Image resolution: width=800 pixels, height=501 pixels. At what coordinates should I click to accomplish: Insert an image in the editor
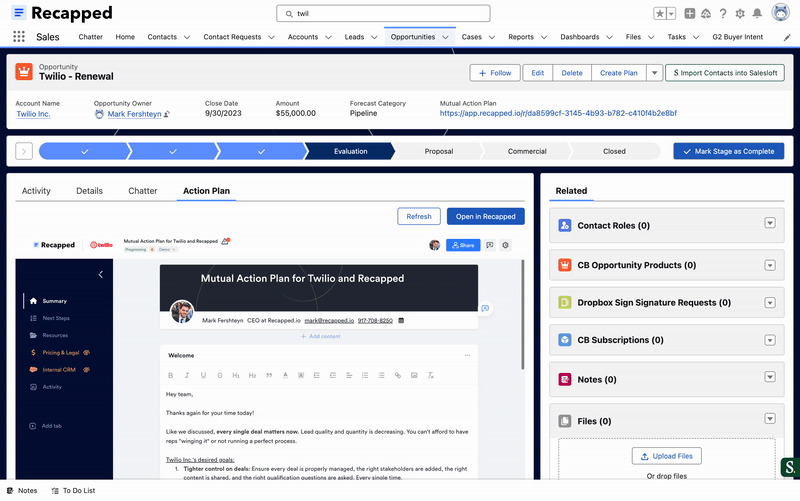point(414,375)
